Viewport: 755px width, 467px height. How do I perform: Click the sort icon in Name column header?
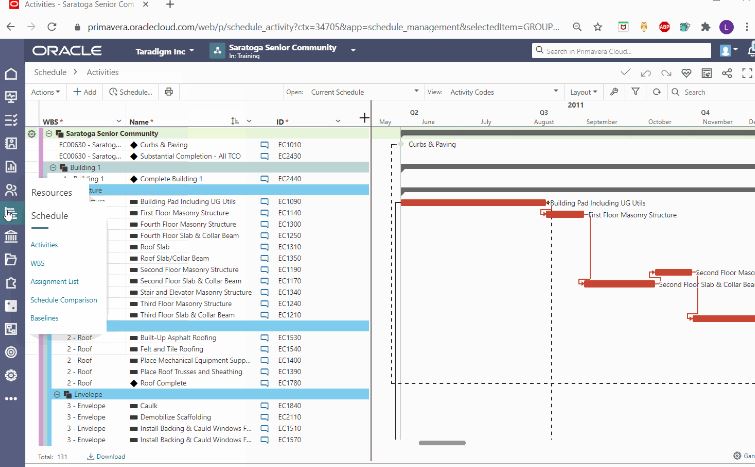click(234, 121)
